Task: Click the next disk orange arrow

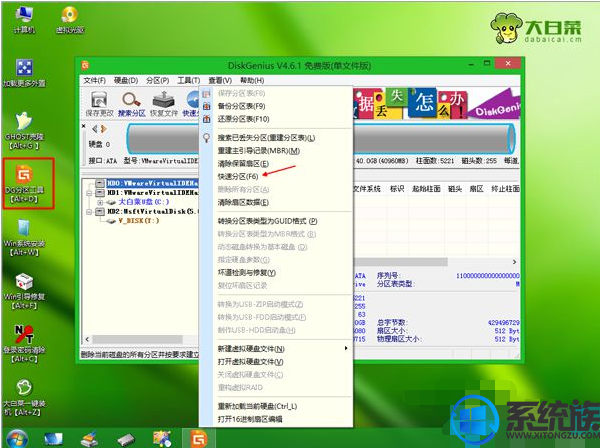Action: pos(103,129)
